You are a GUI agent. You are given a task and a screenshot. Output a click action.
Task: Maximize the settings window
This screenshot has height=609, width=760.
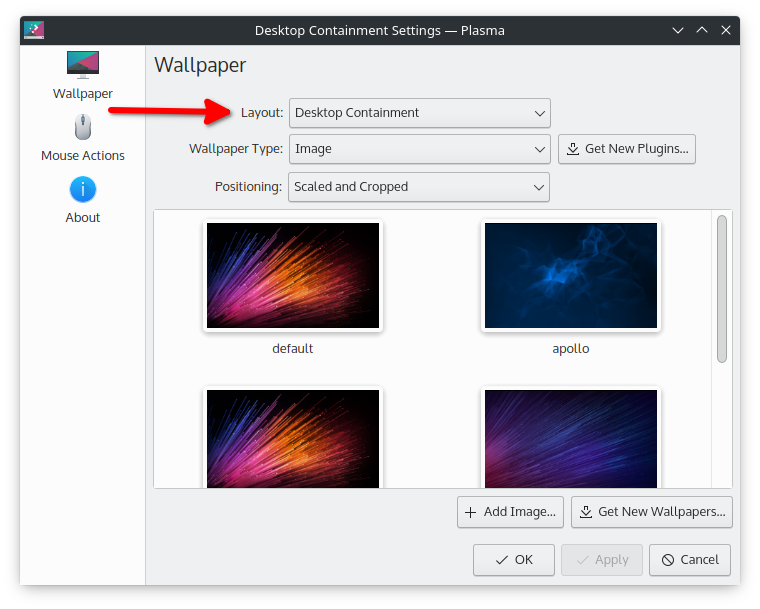coord(702,30)
